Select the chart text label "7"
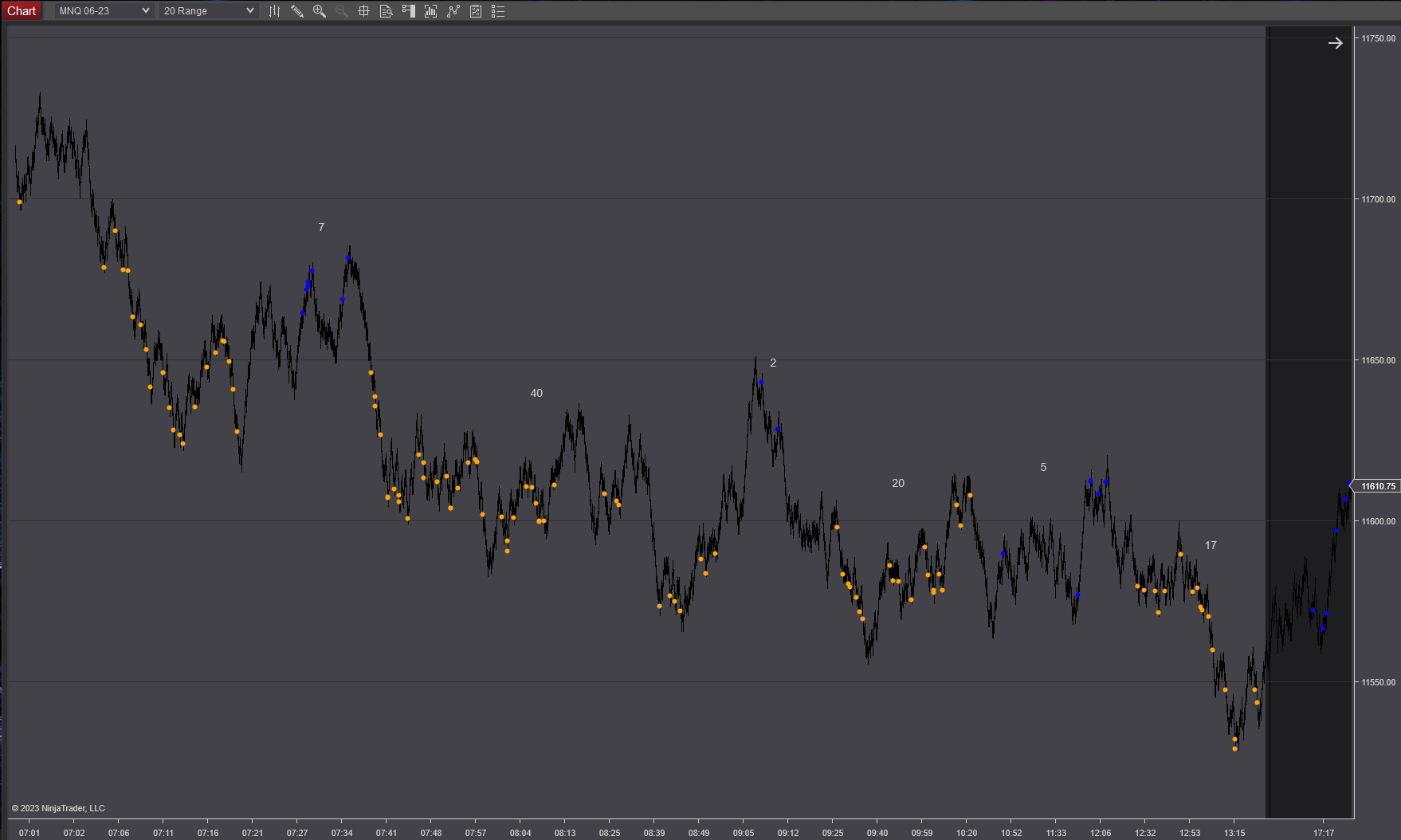 click(321, 227)
